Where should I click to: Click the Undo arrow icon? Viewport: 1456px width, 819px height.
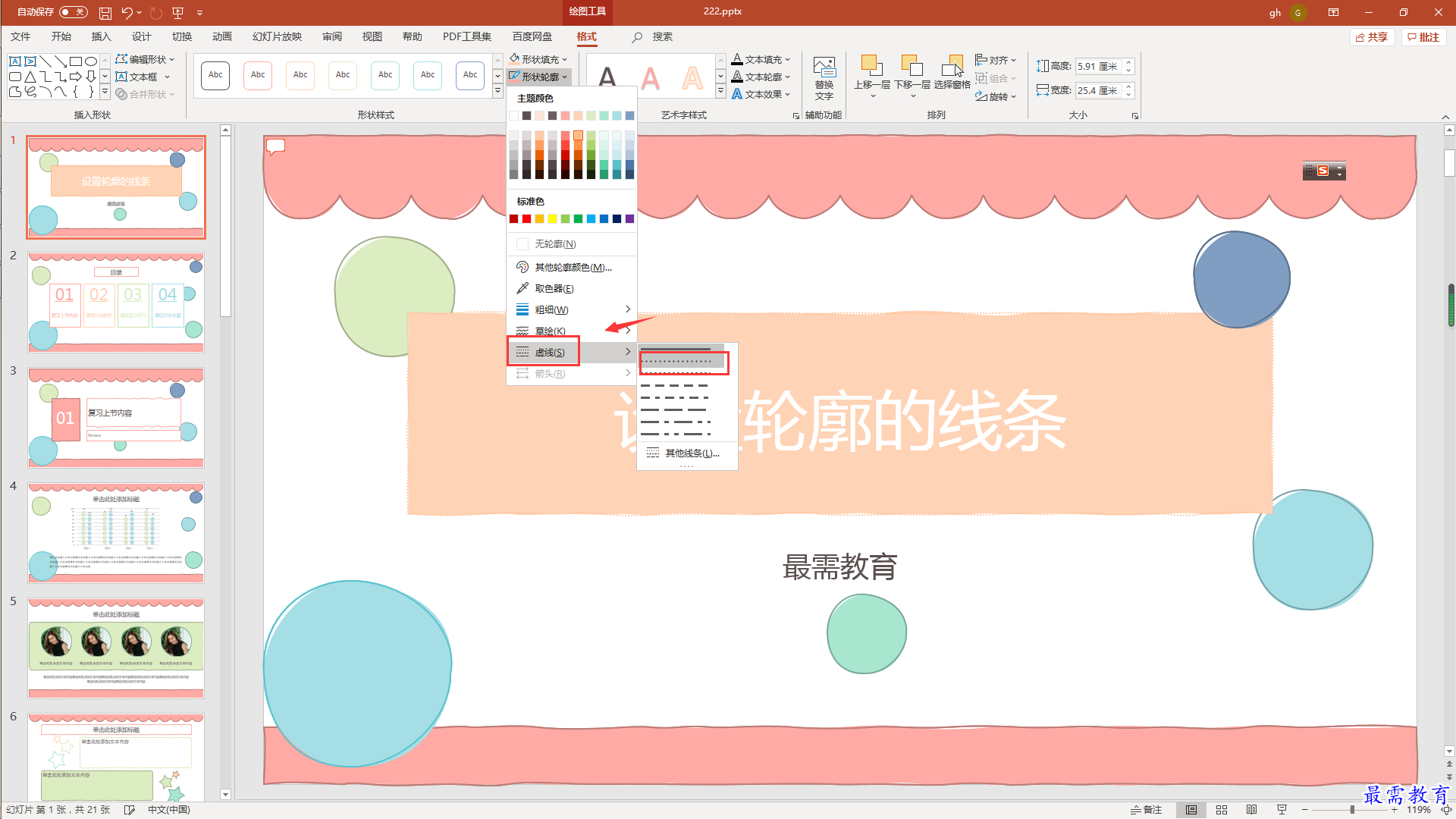tap(127, 13)
